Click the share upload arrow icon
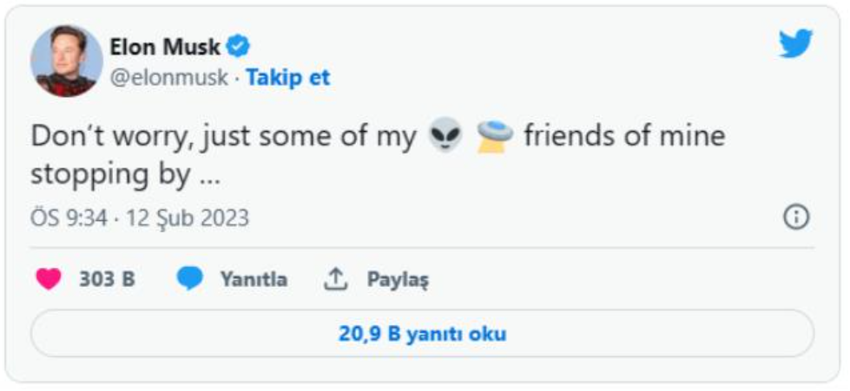 coord(335,279)
